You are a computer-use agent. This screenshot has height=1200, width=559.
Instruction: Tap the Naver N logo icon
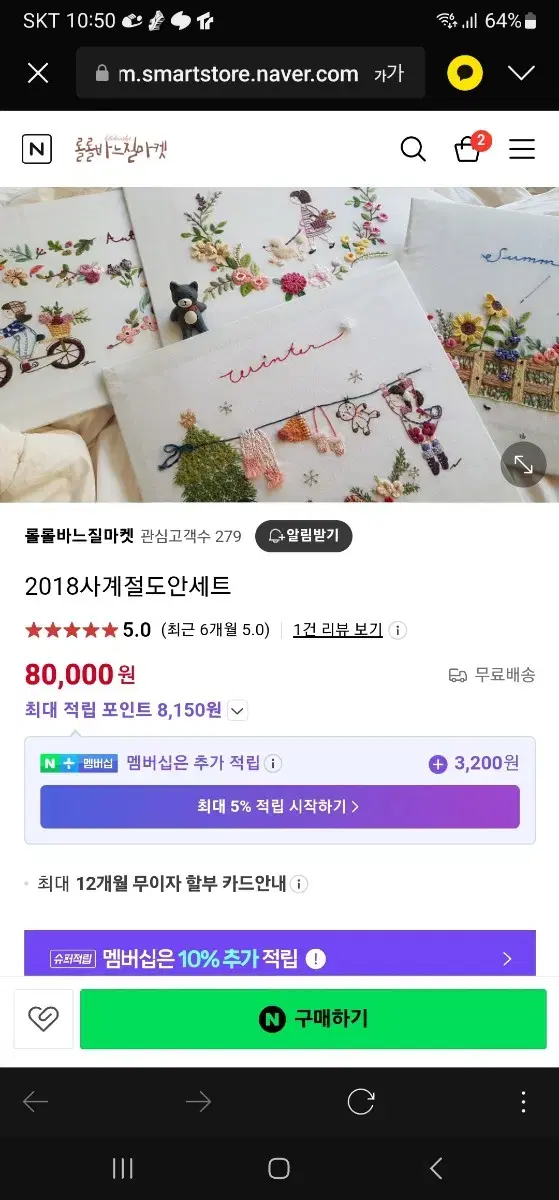37,149
